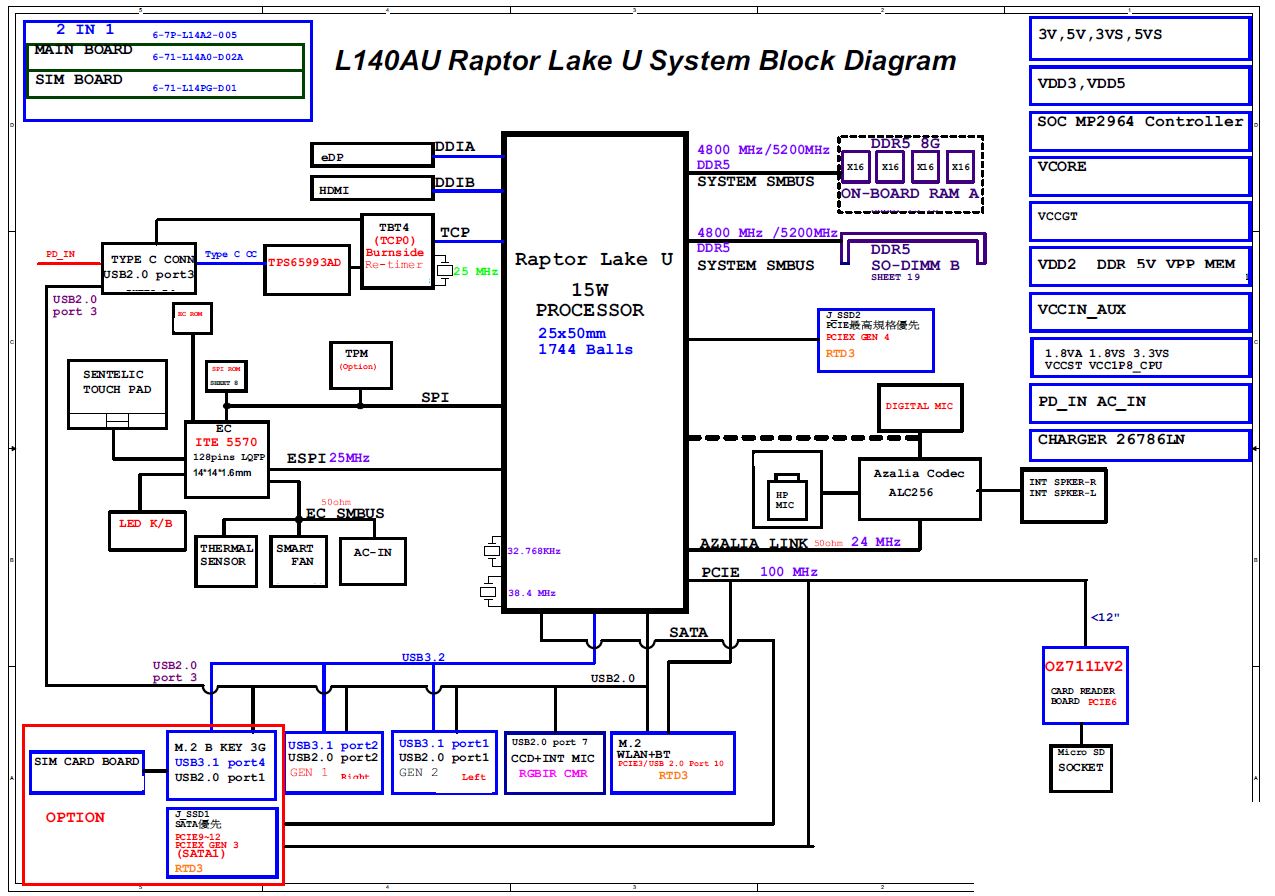Select the TCP bus label

(x=455, y=232)
